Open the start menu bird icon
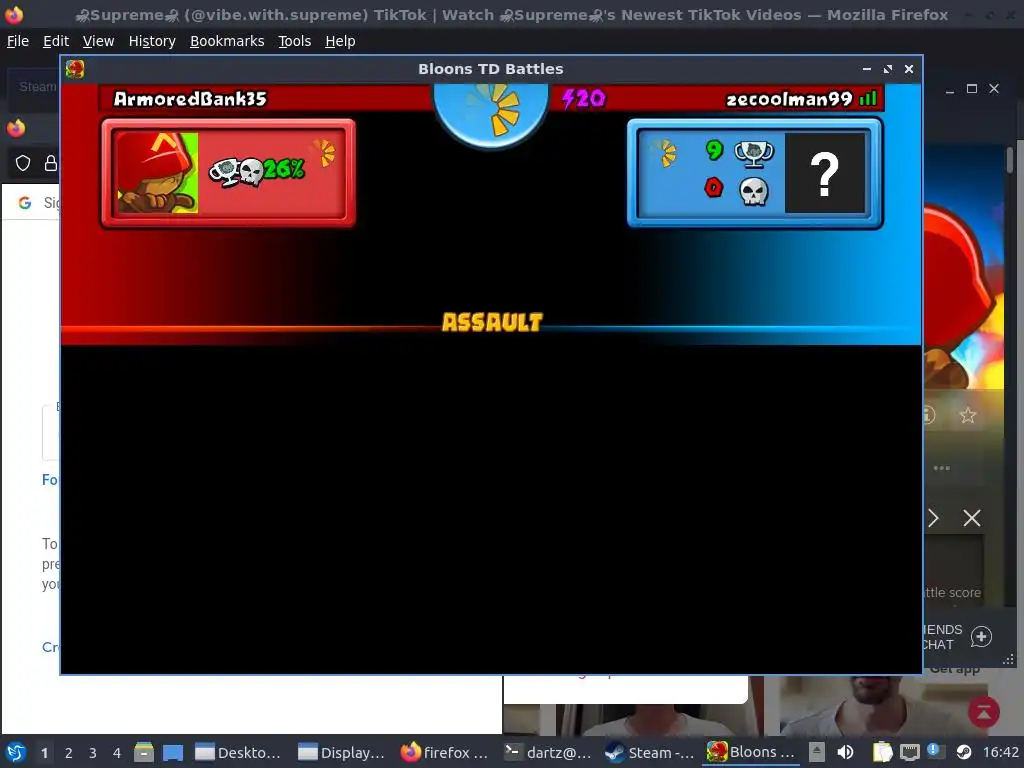 [x=16, y=752]
